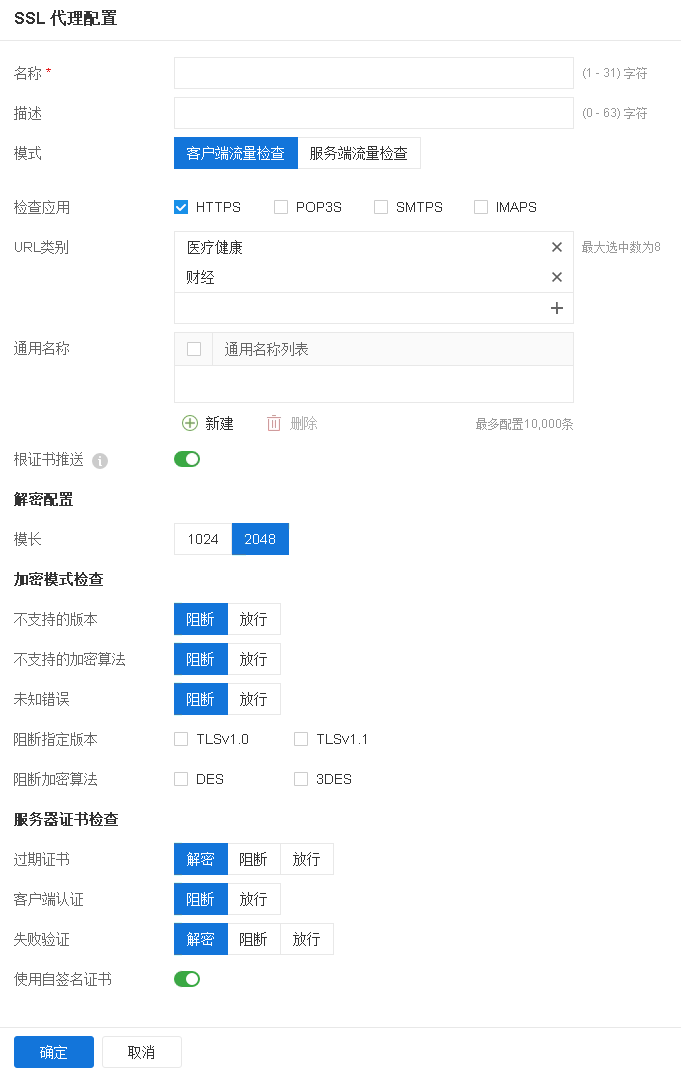Click the 删除 trash icon
The height and width of the screenshot is (1075, 681).
click(x=274, y=423)
